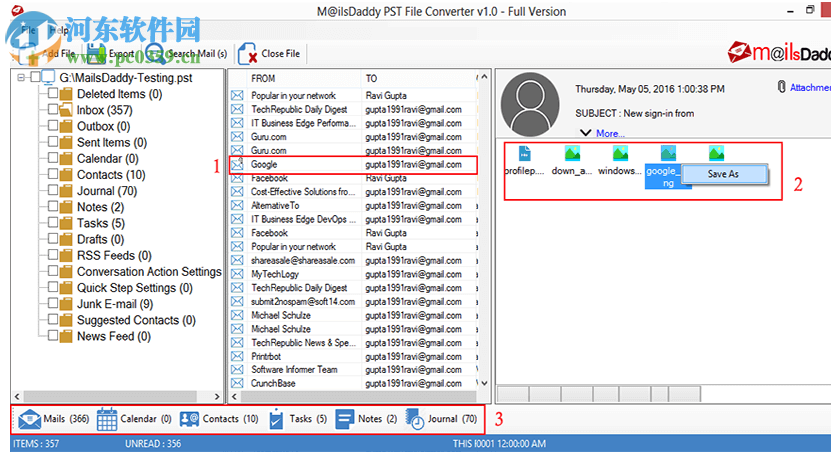Tick the Notes (2) folder checkbox

pos(52,206)
